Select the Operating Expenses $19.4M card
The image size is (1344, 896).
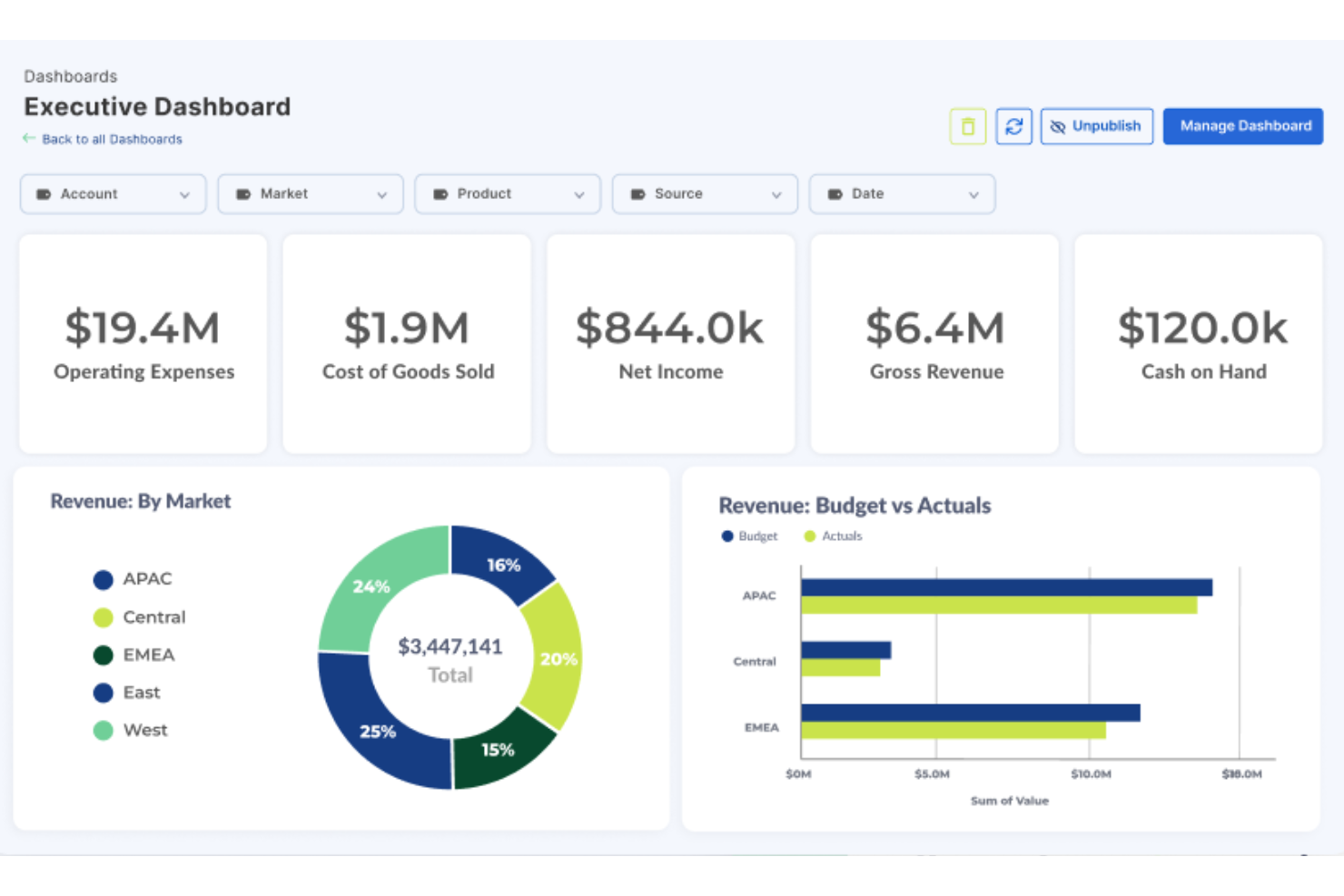point(143,344)
